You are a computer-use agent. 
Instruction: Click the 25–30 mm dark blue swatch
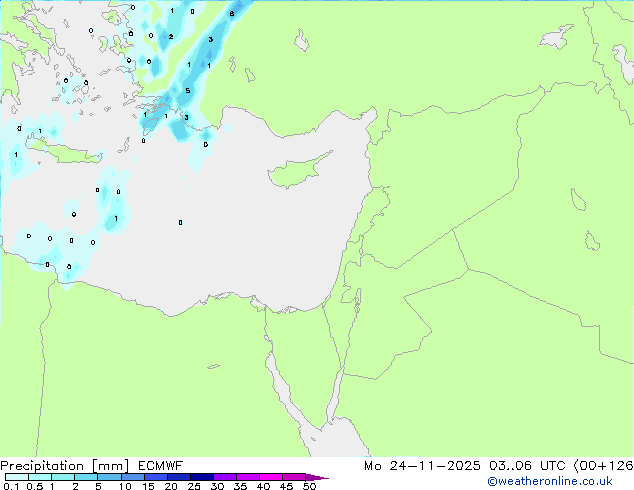pyautogui.click(x=202, y=477)
